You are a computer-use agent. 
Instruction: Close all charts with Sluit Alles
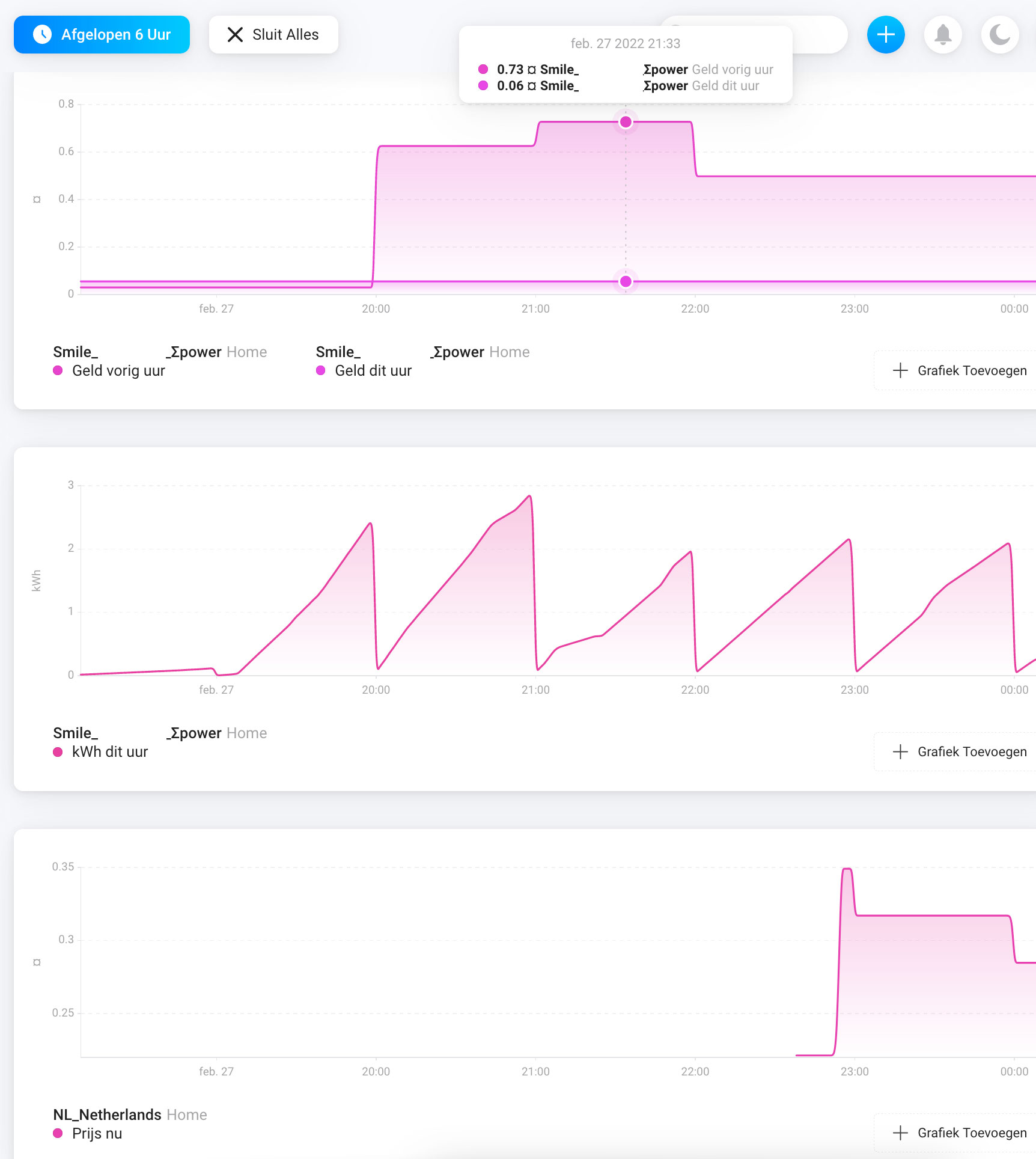pyautogui.click(x=273, y=34)
